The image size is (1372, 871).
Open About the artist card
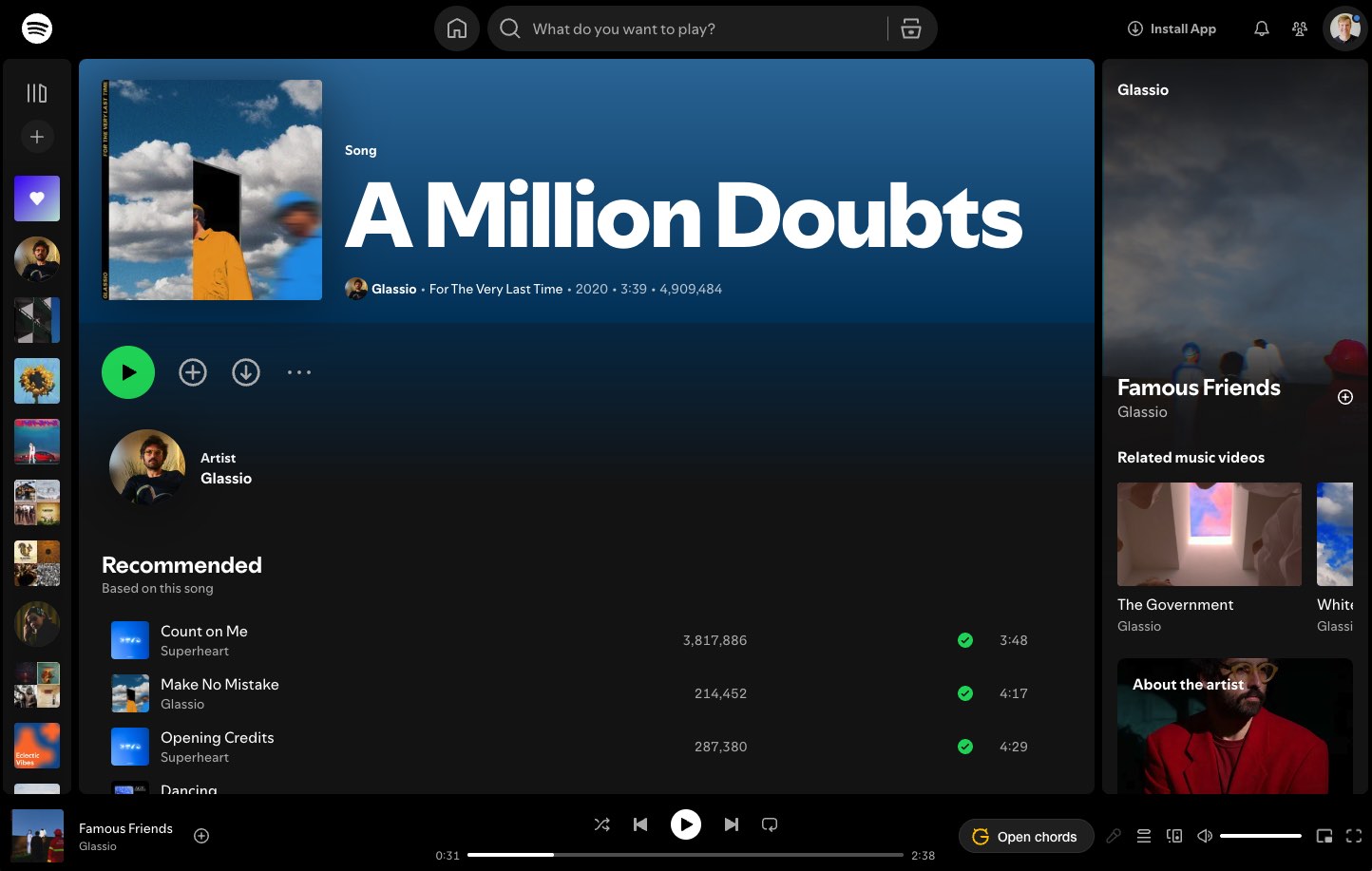tap(1235, 726)
